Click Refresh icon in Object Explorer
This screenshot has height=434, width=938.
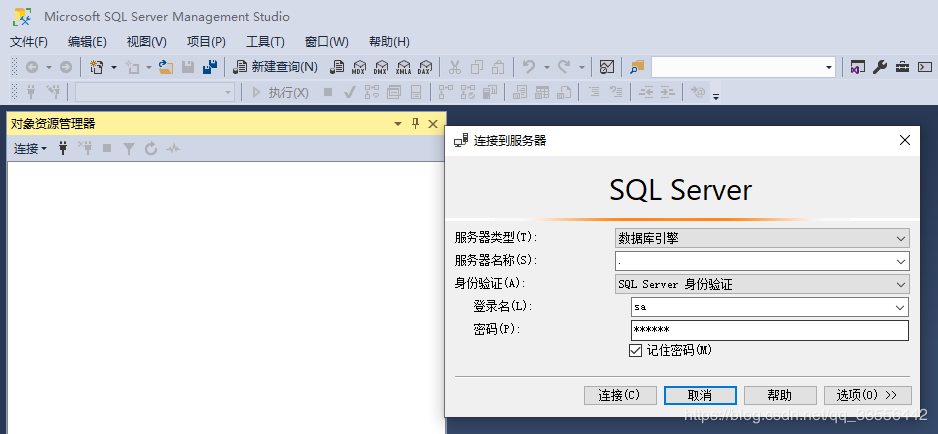tap(151, 148)
